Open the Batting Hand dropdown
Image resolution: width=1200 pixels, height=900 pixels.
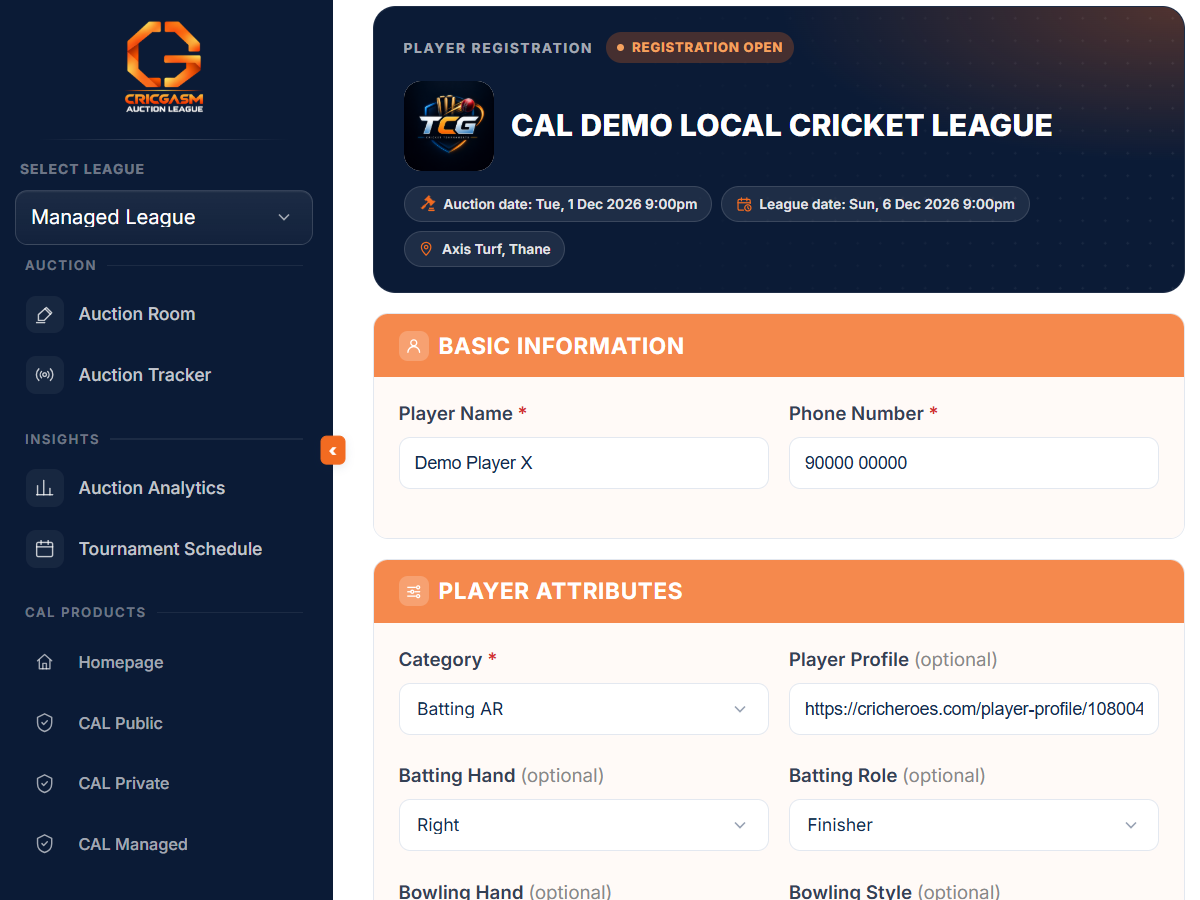click(x=584, y=825)
